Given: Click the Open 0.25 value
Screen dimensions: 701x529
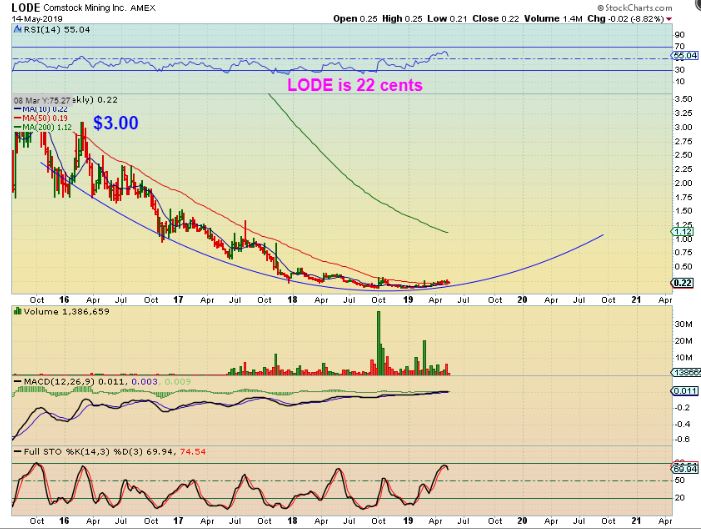Looking at the screenshot, I should 355,19.
